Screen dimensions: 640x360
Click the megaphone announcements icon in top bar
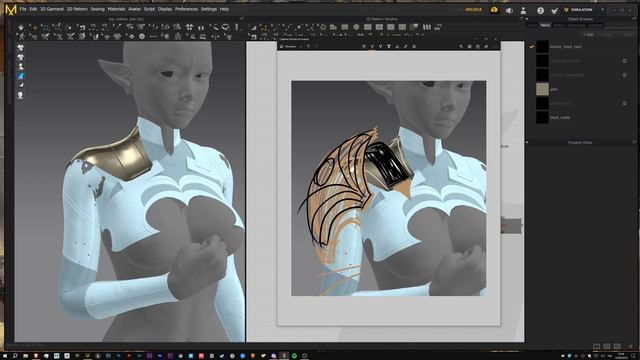(x=509, y=10)
